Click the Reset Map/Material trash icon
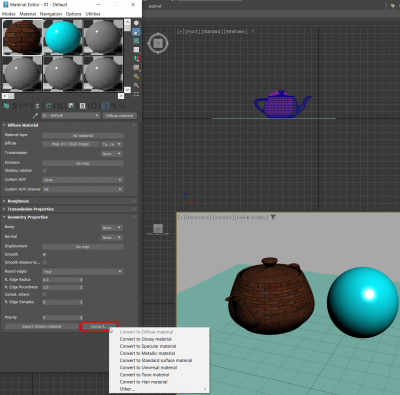 pos(37,106)
